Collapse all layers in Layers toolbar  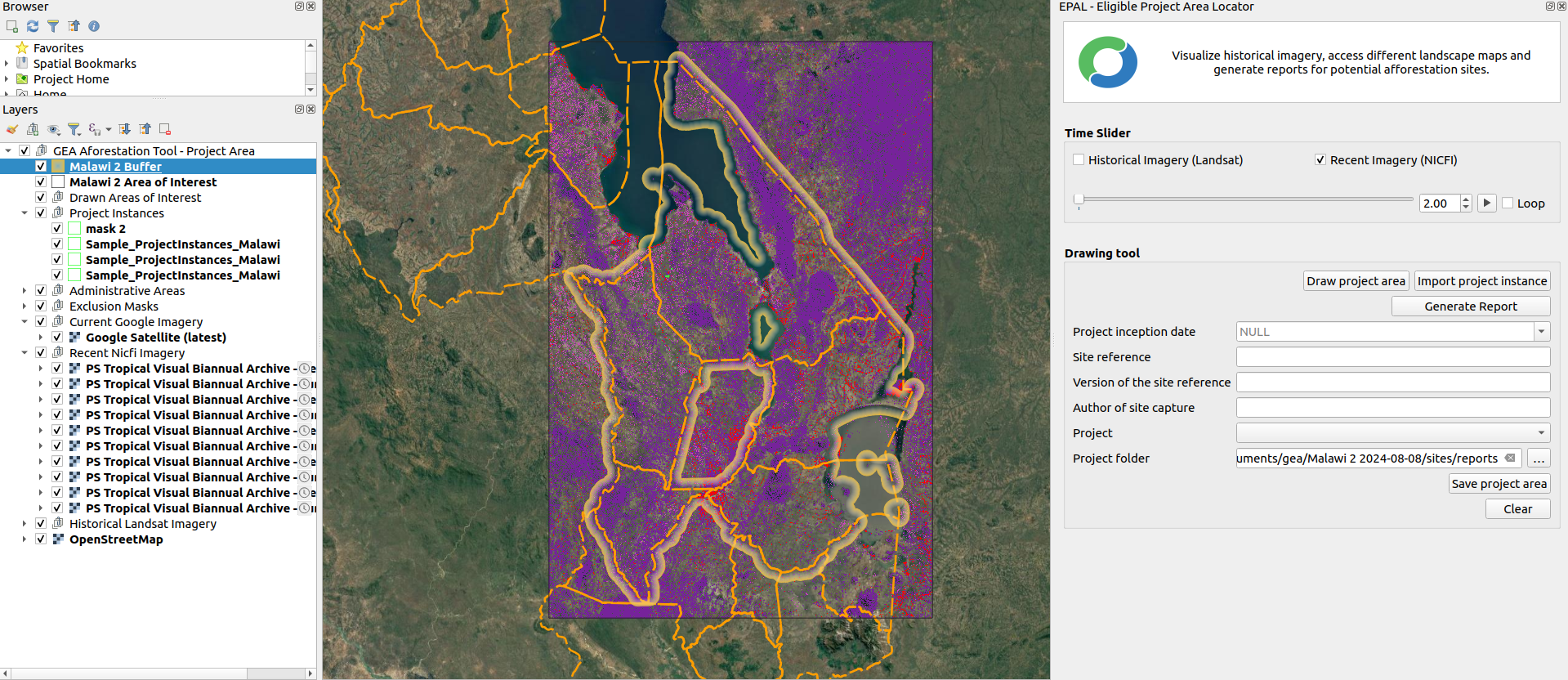pos(145,129)
